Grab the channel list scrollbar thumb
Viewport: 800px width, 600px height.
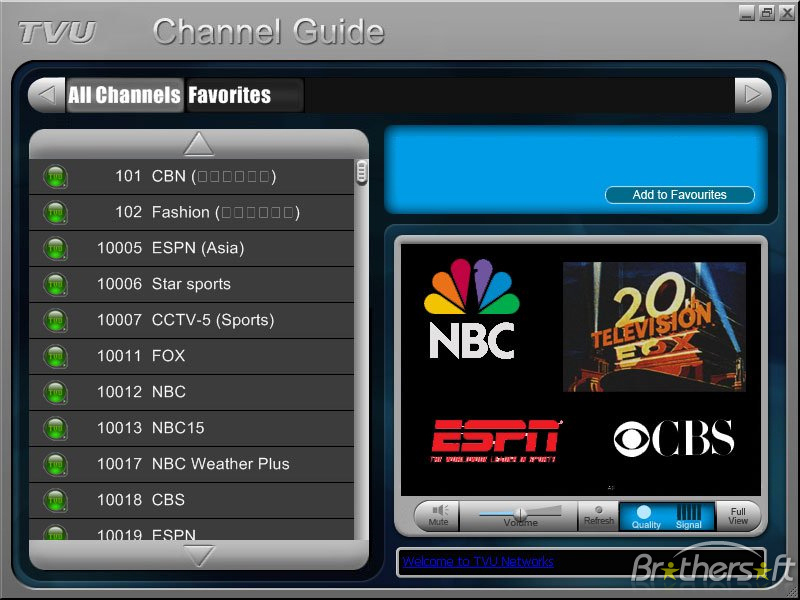click(361, 172)
